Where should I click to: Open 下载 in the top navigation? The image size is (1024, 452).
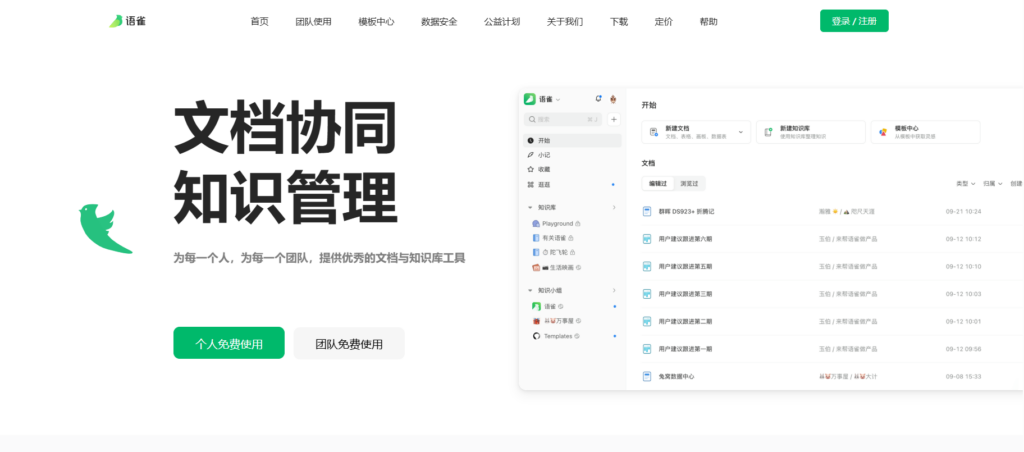[619, 22]
